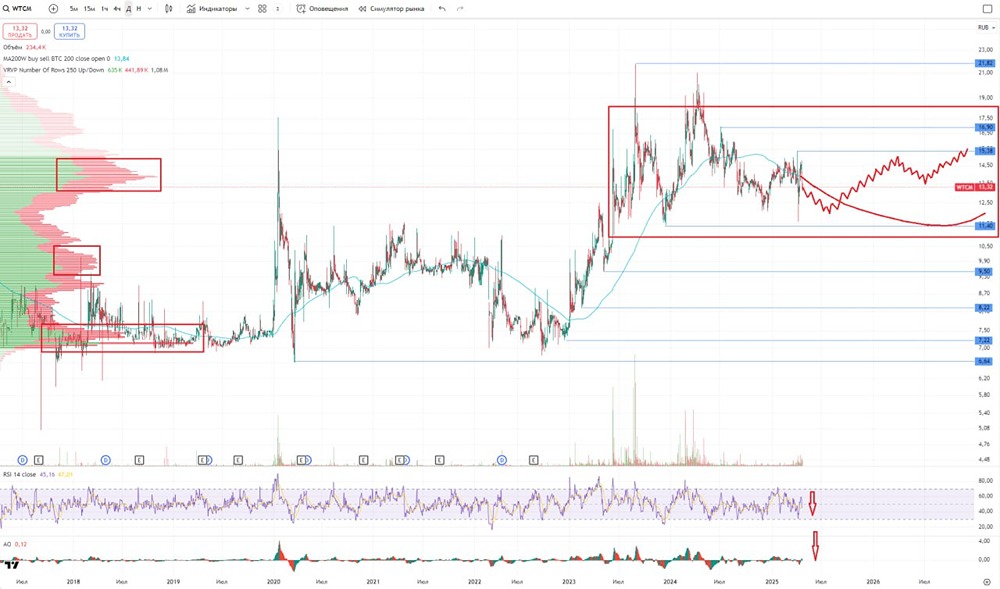Click the 11,40 price level label
1000x589 pixels.
(x=985, y=226)
